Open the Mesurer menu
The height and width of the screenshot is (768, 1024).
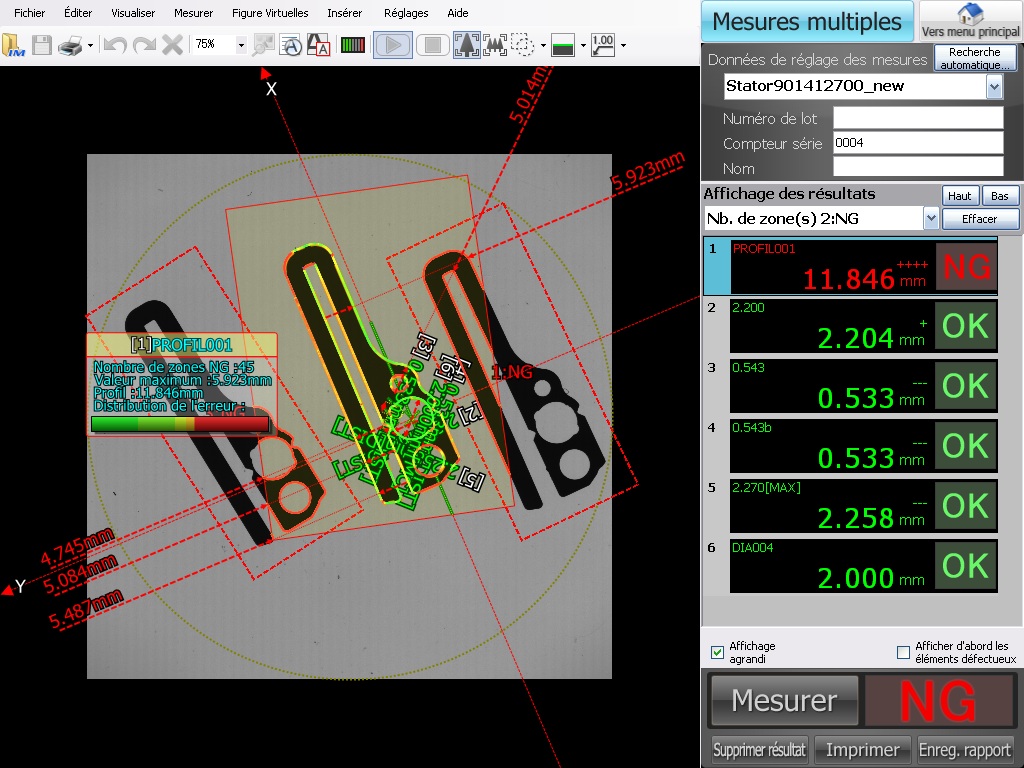[x=193, y=13]
